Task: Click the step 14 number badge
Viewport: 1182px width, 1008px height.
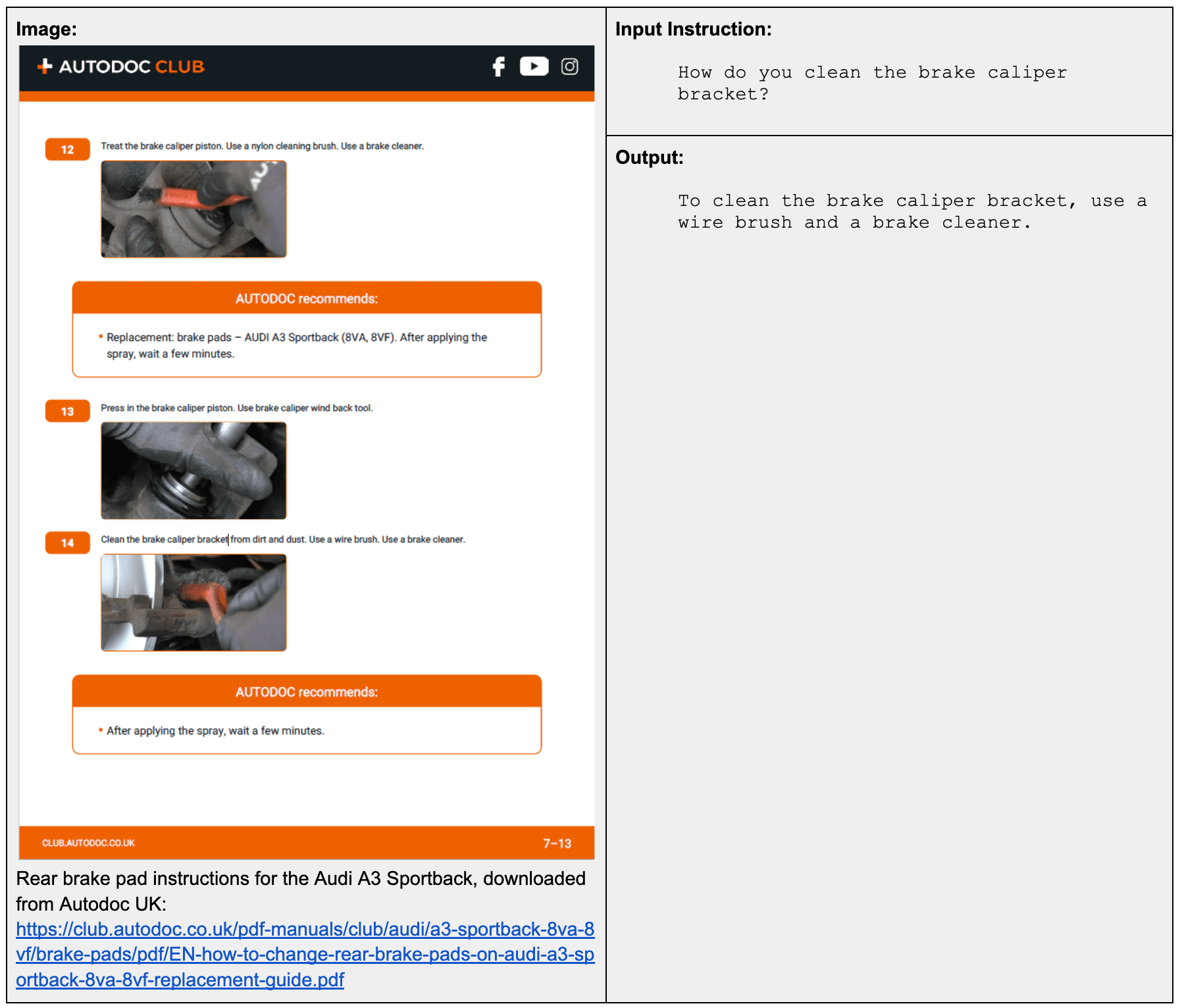Action: (x=67, y=542)
